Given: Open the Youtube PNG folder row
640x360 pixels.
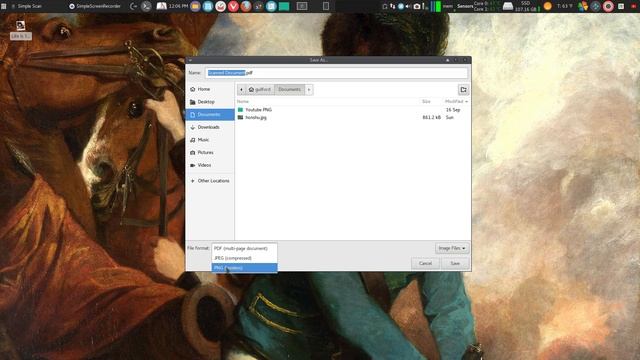Looking at the screenshot, I should (x=352, y=110).
